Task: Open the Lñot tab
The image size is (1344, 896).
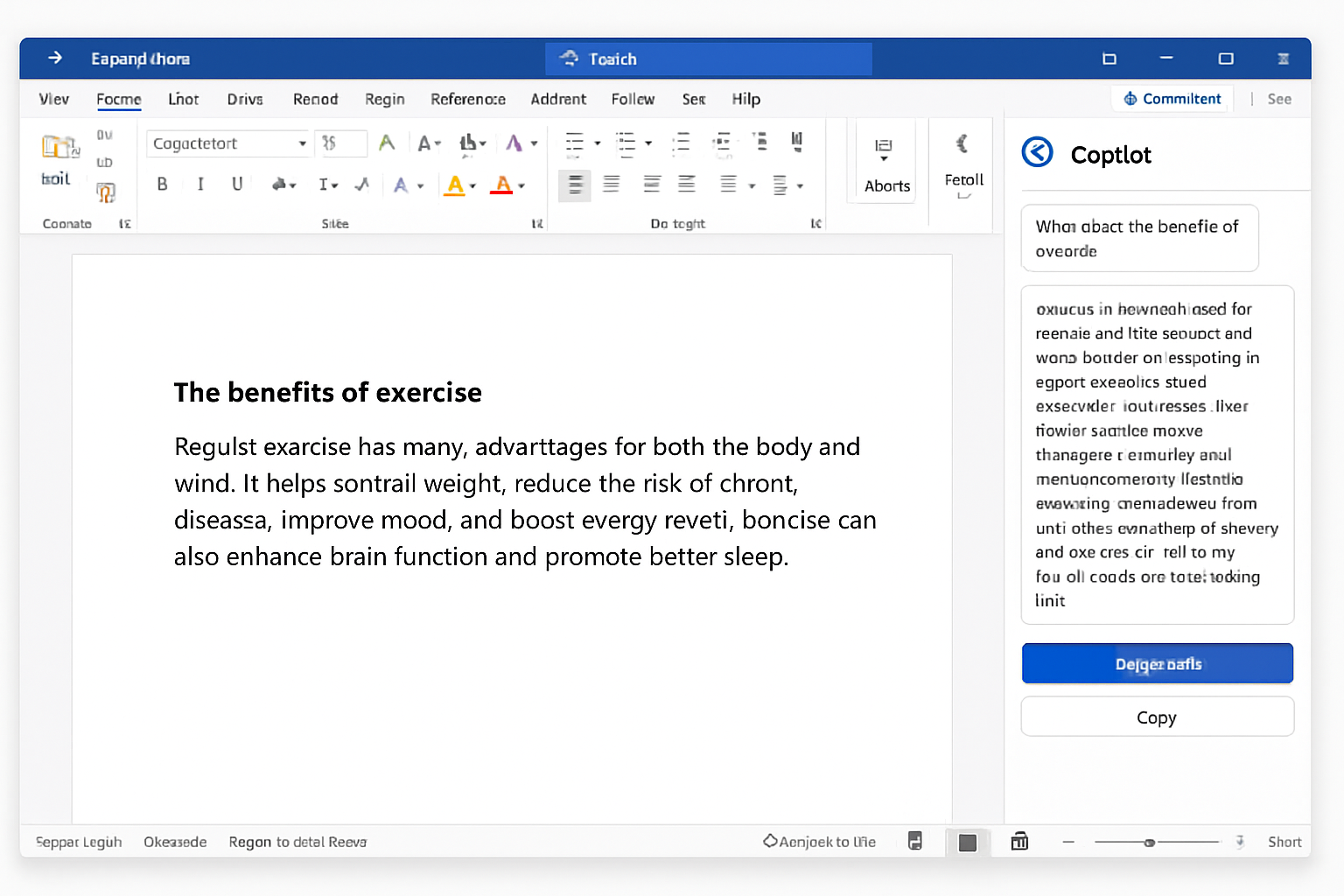Action: 184,99
